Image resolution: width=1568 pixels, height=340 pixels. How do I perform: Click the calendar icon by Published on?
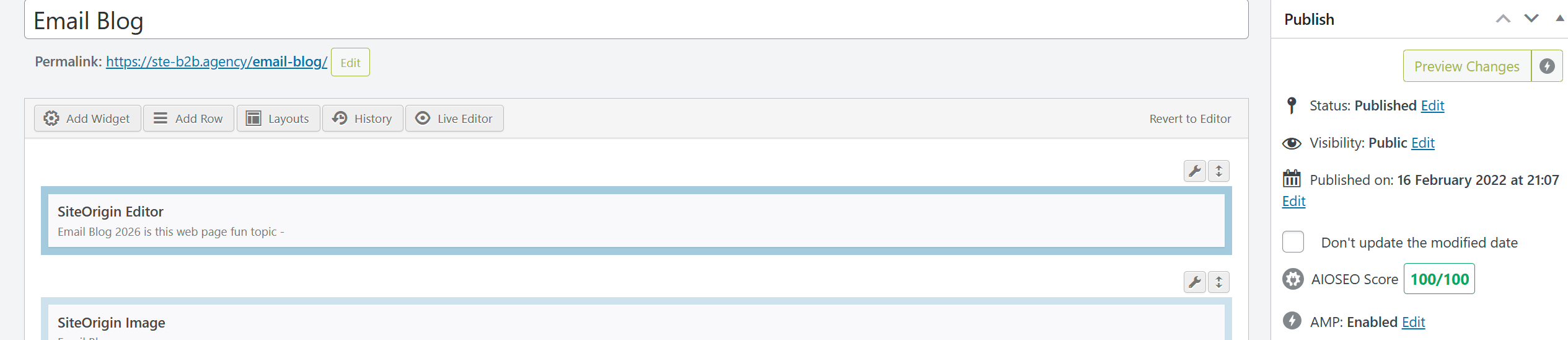tap(1292, 179)
